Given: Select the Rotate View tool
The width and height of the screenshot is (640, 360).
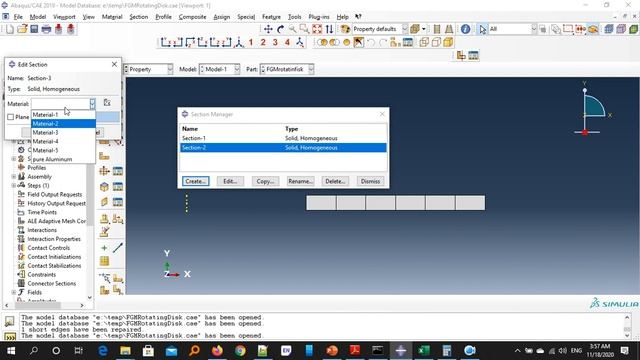Looking at the screenshot, I should [280, 29].
